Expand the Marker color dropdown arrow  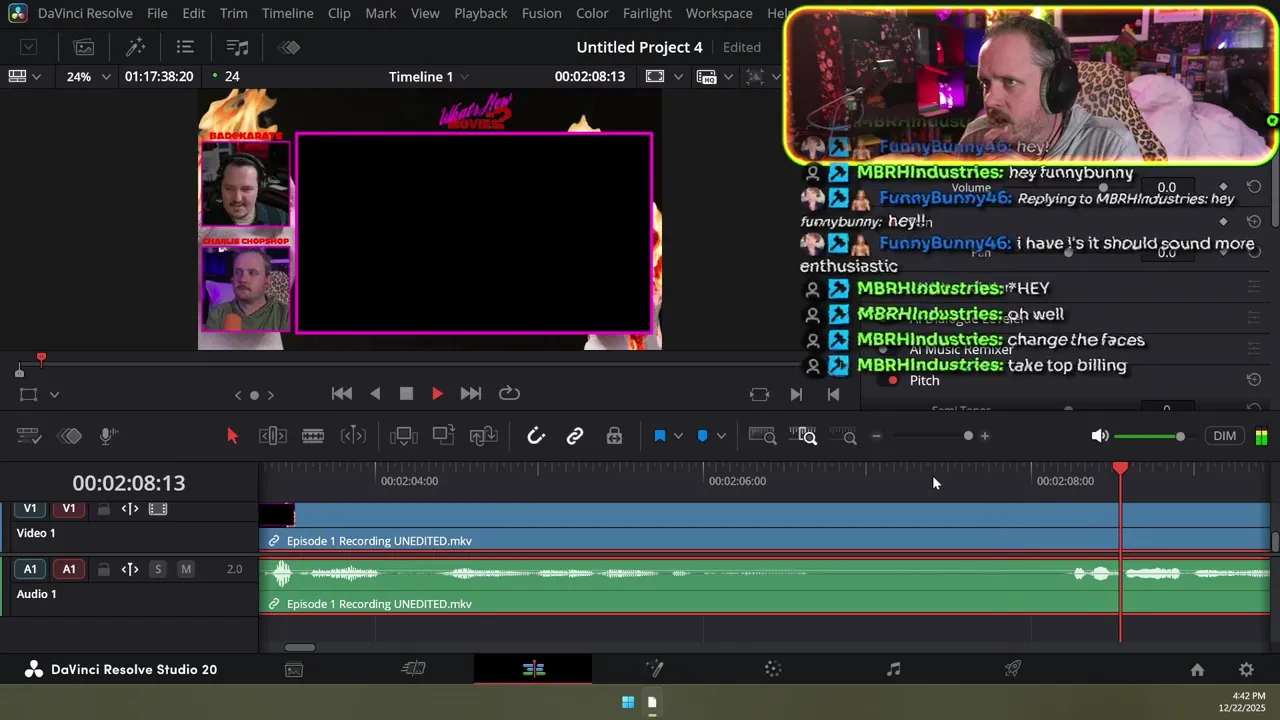coord(720,436)
